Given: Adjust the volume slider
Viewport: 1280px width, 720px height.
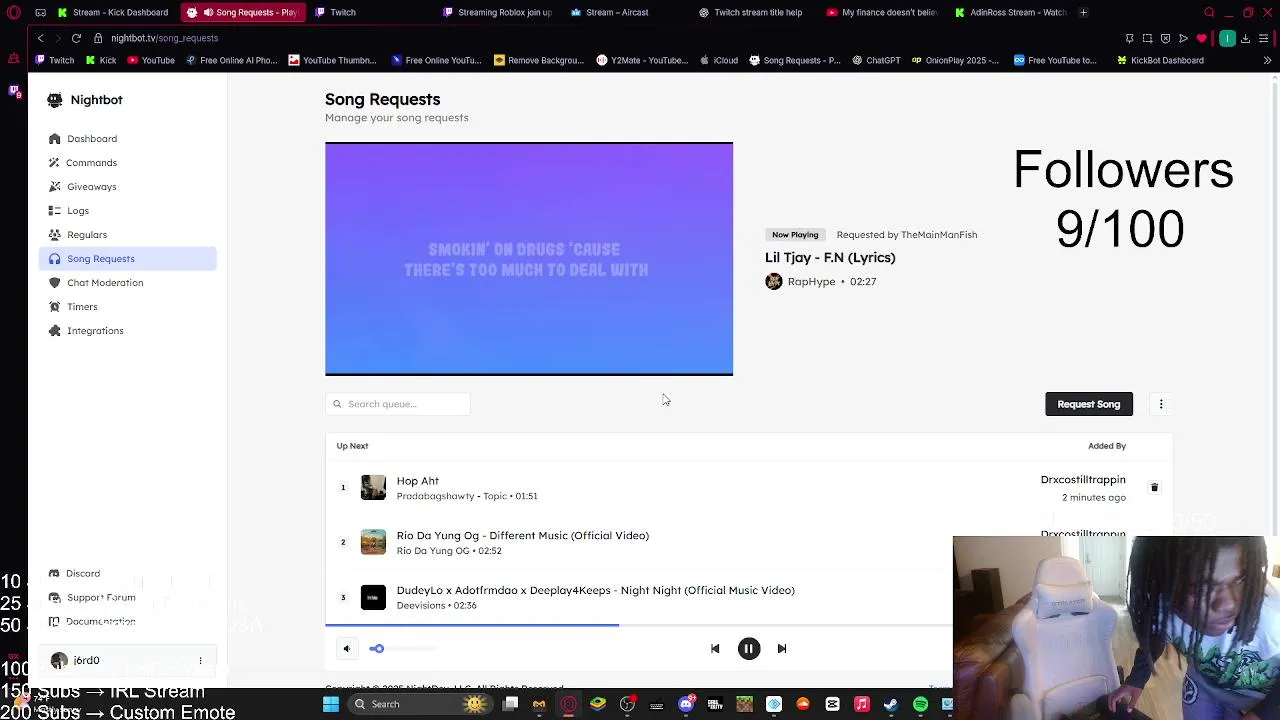Looking at the screenshot, I should tap(400, 649).
